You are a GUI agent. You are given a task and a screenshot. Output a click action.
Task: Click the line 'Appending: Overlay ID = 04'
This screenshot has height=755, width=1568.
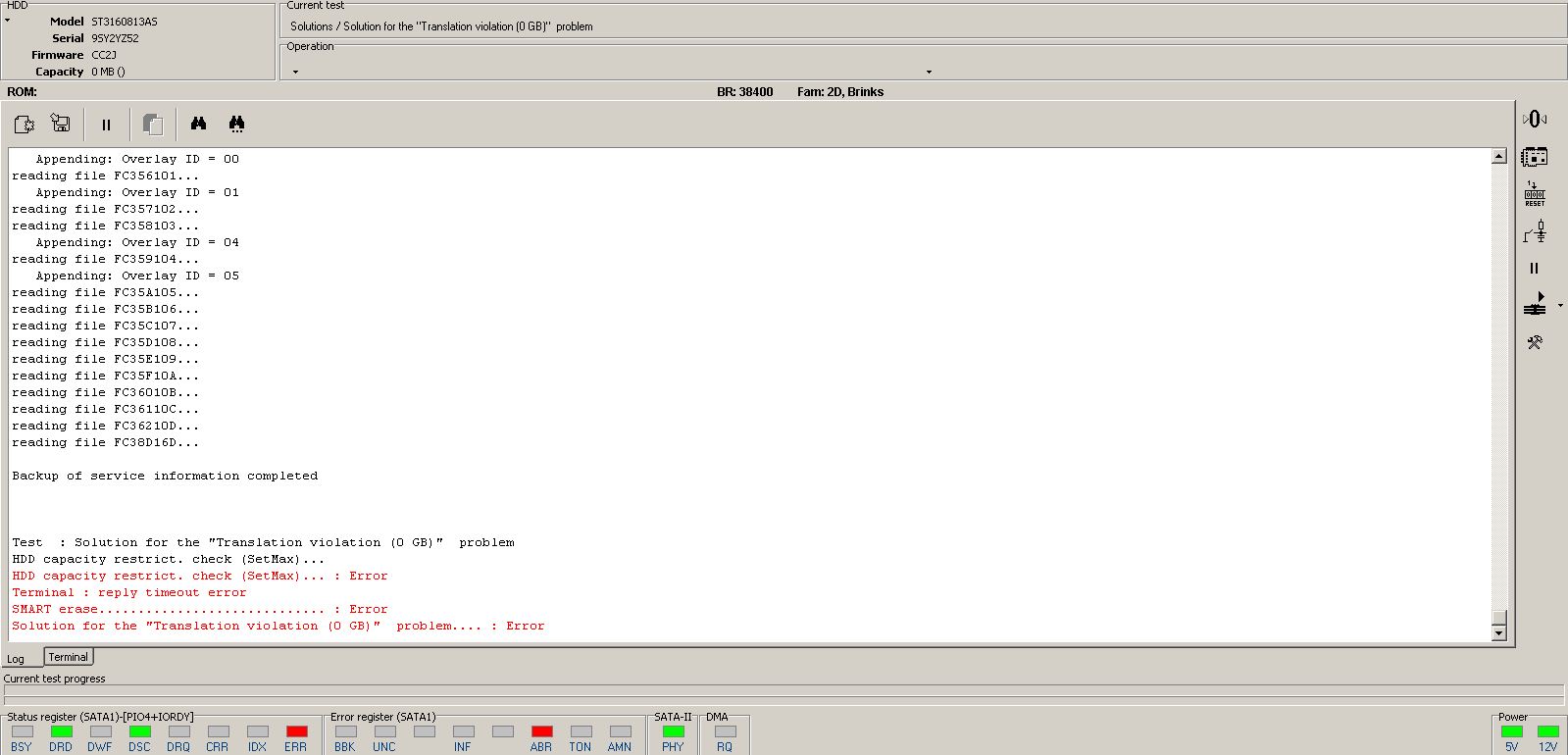137,242
